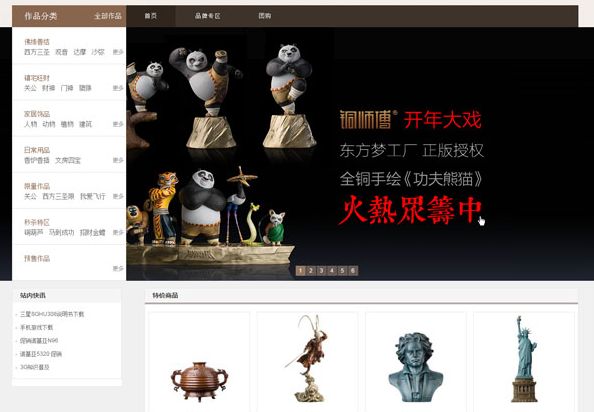
Task: Open the Beethoven bust product thumbnail
Action: 416,367
